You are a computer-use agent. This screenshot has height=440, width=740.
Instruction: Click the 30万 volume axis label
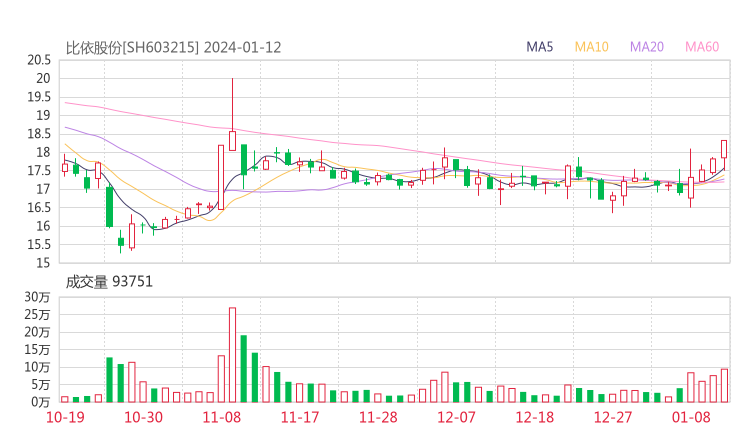pyautogui.click(x=37, y=297)
